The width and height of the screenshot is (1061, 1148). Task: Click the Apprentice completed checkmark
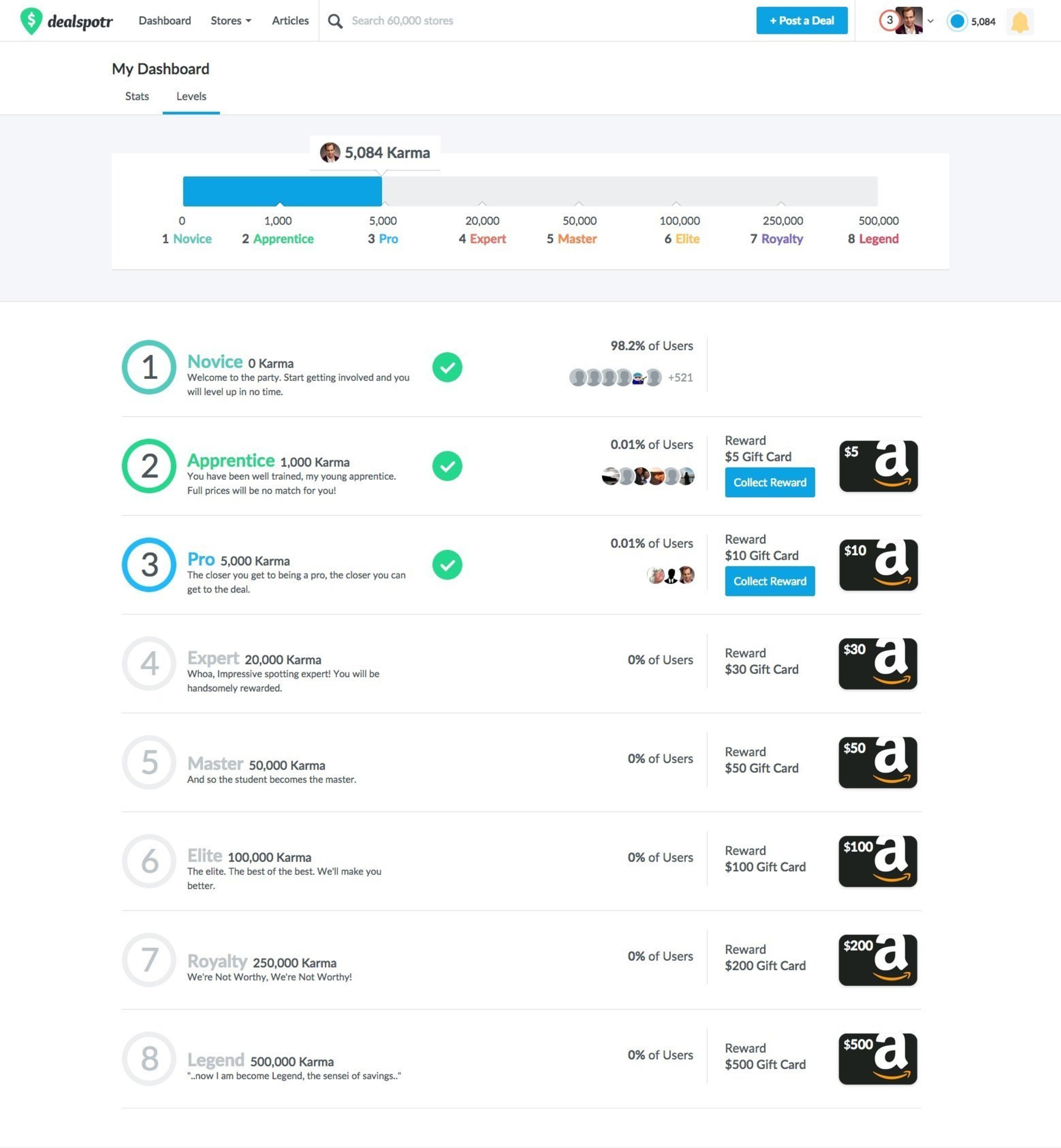click(447, 466)
